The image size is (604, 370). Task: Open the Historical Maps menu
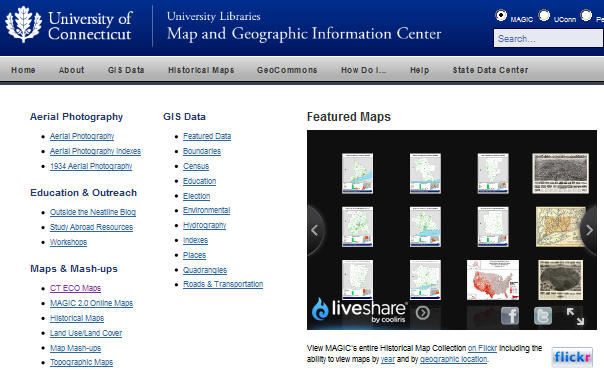point(201,70)
